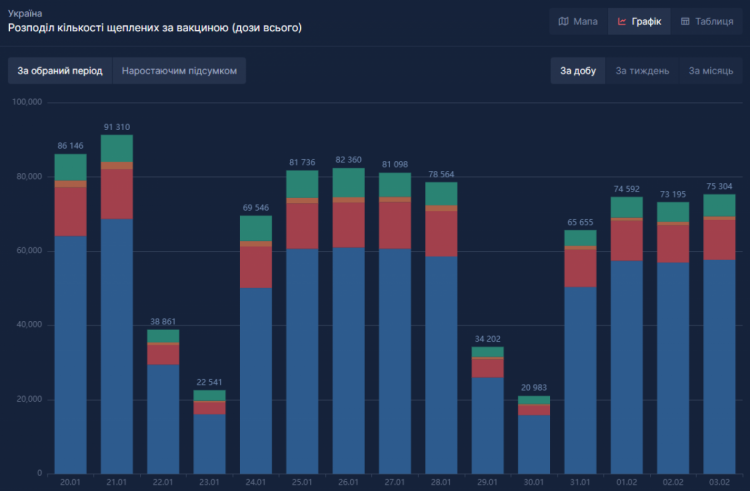Click the 91 310 value label
This screenshot has width=750, height=491.
(x=117, y=127)
